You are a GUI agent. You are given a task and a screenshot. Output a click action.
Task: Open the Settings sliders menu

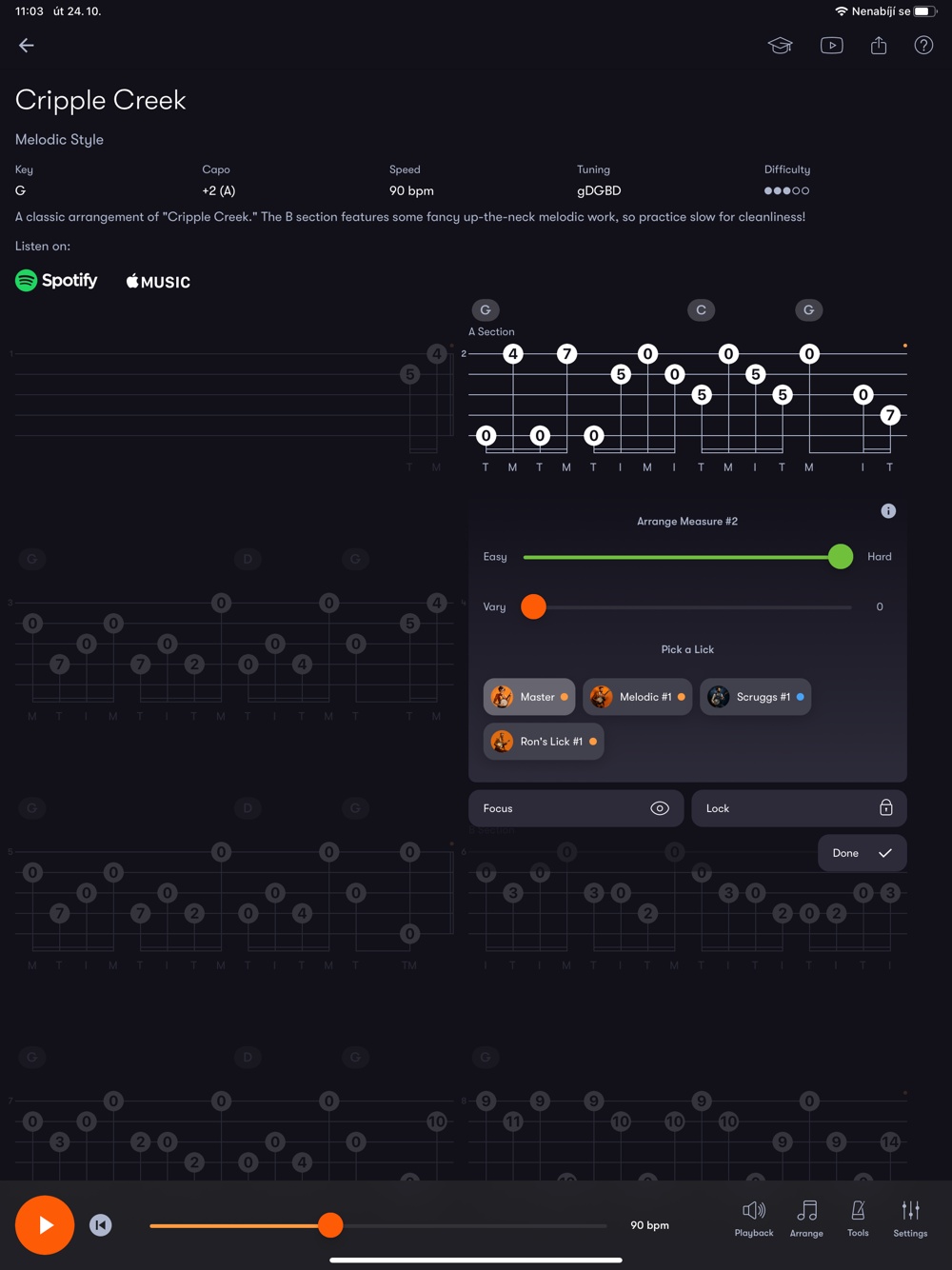pyautogui.click(x=910, y=1219)
